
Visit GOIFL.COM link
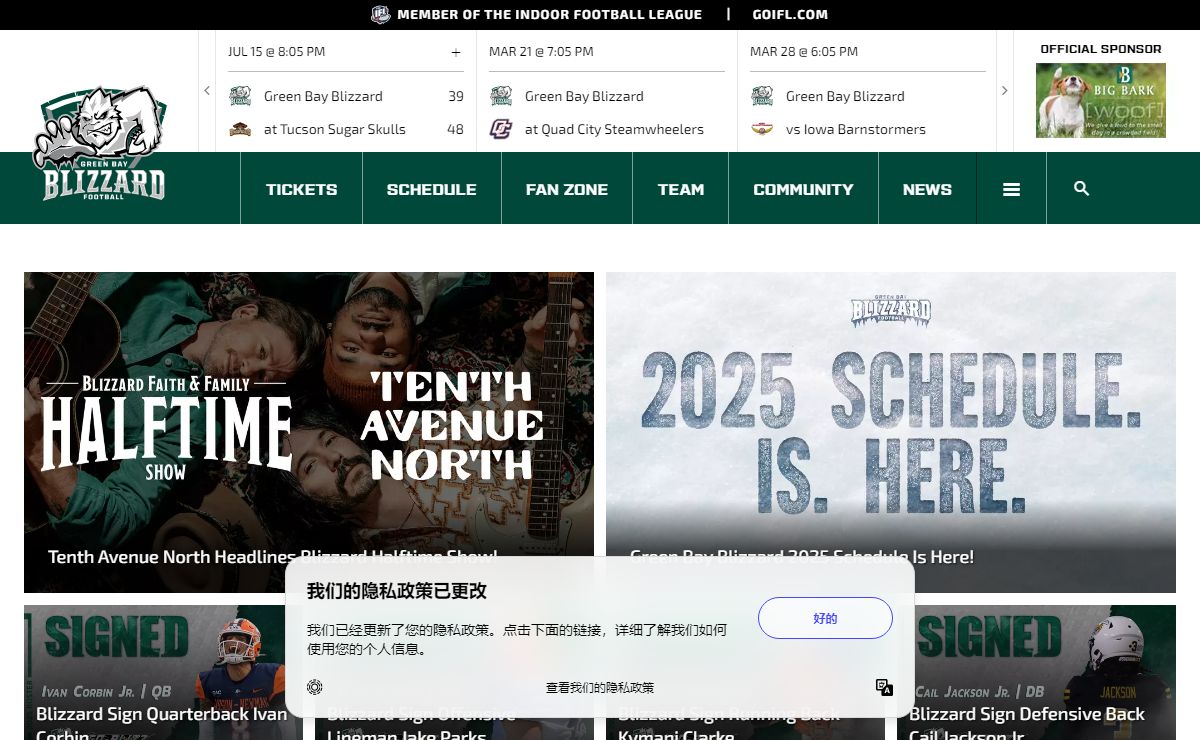click(790, 15)
